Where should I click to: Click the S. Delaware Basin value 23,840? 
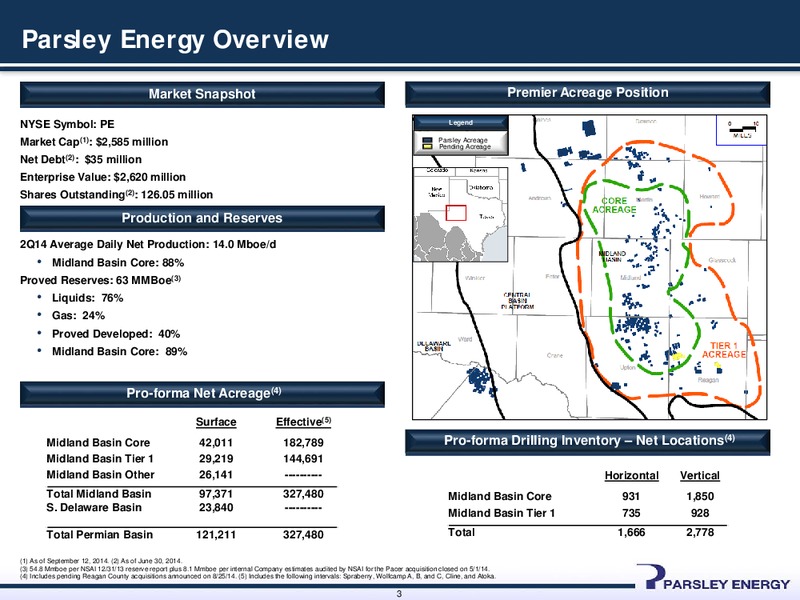tap(216, 508)
